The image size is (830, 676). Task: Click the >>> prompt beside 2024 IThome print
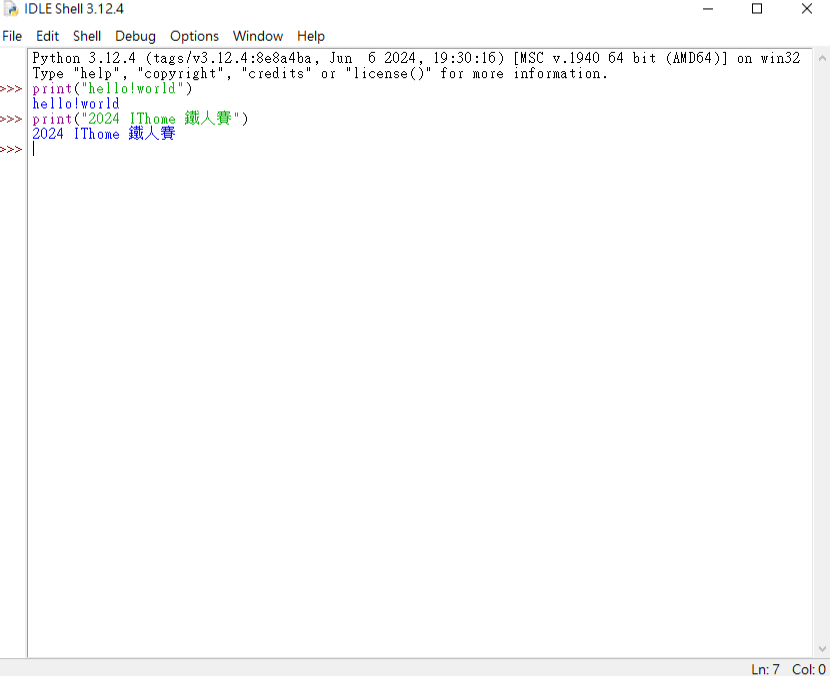(x=11, y=119)
